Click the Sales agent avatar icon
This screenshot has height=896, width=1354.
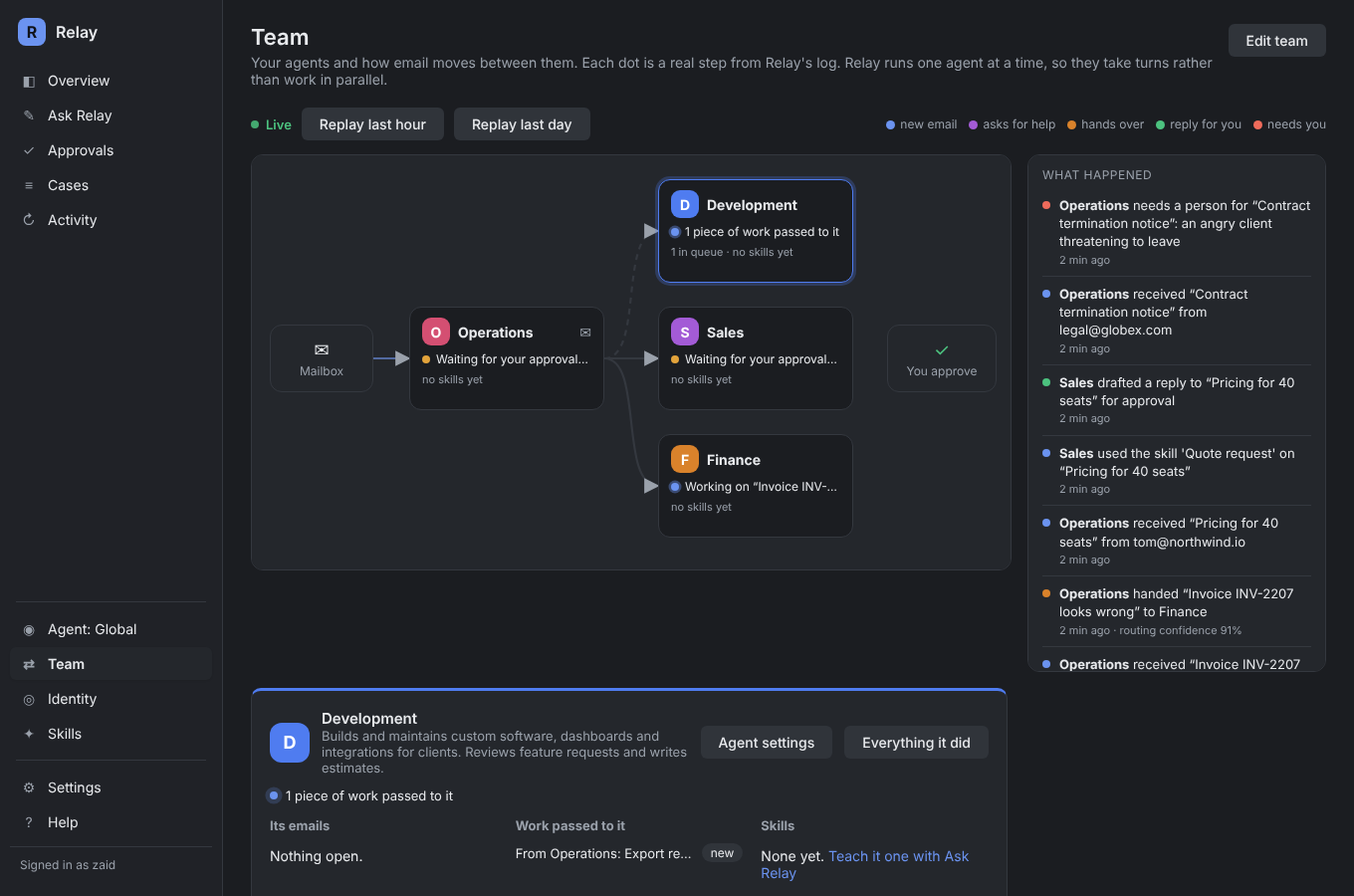pyautogui.click(x=685, y=333)
